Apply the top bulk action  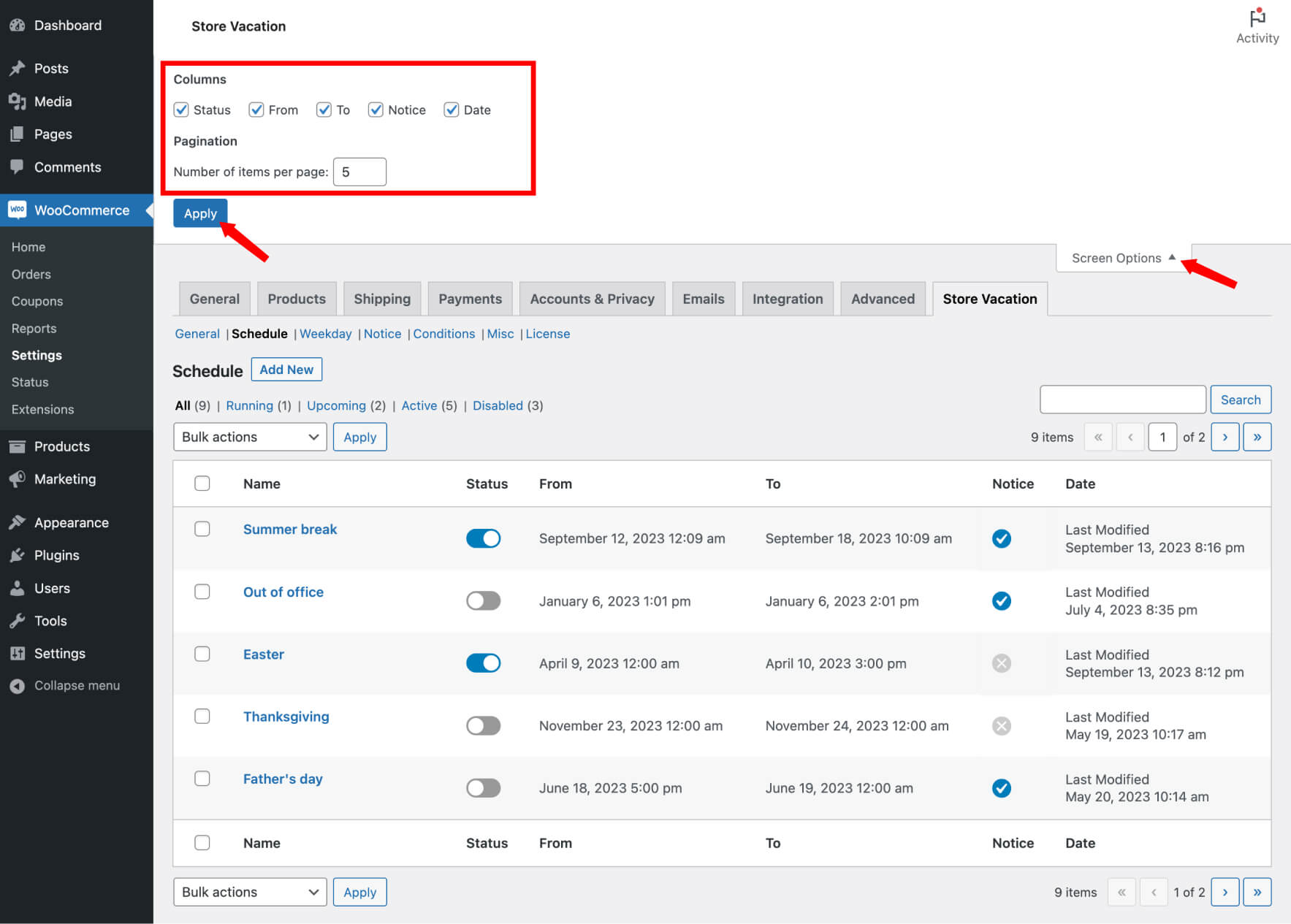359,437
